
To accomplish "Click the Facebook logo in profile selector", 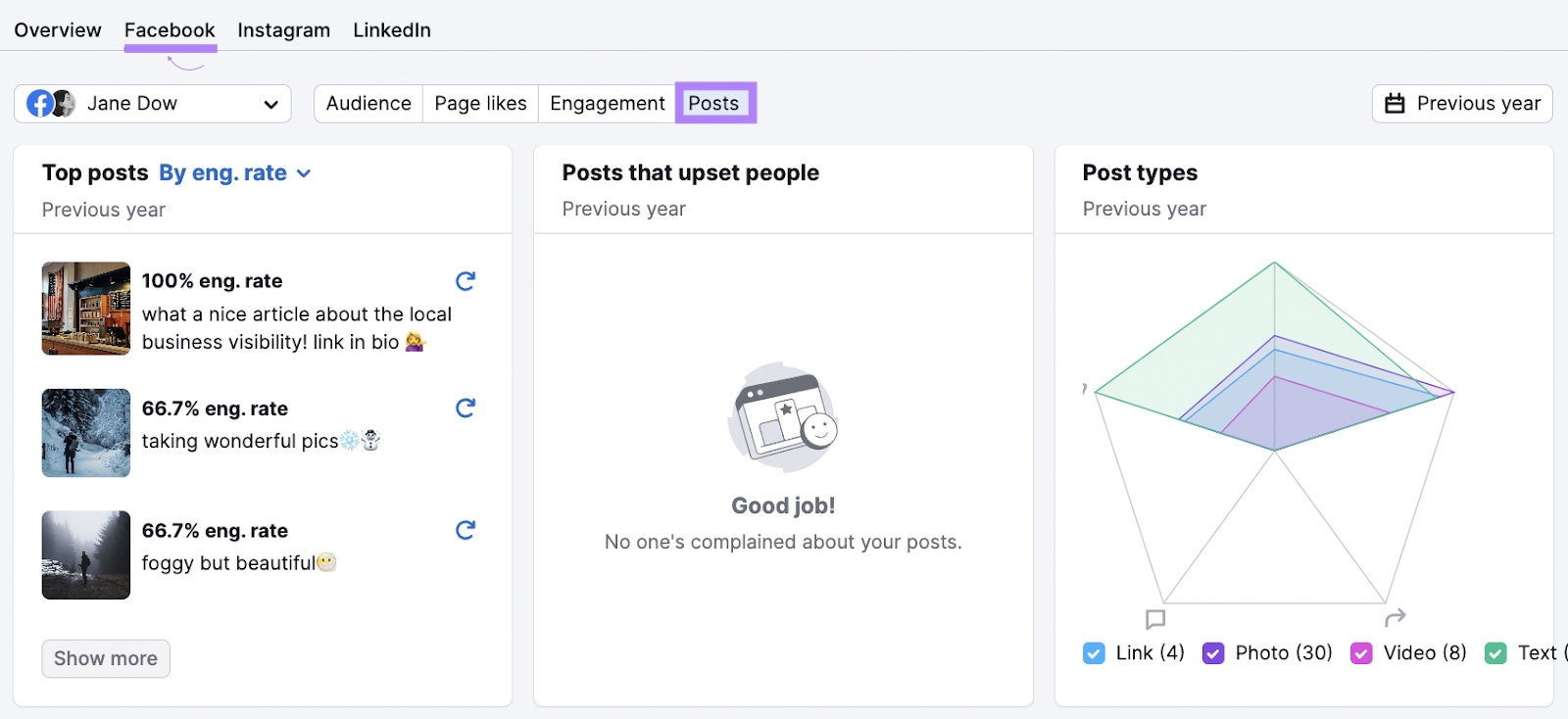I will (x=39, y=103).
